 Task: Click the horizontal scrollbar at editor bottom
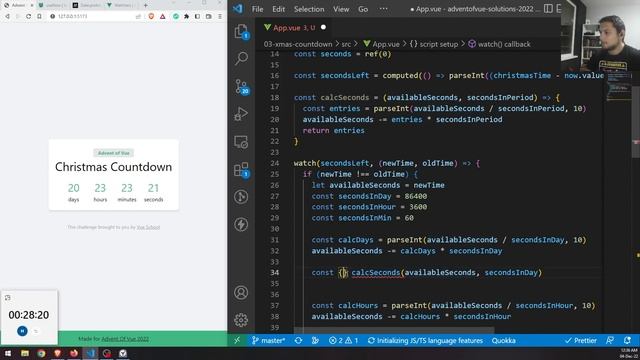click(394, 329)
